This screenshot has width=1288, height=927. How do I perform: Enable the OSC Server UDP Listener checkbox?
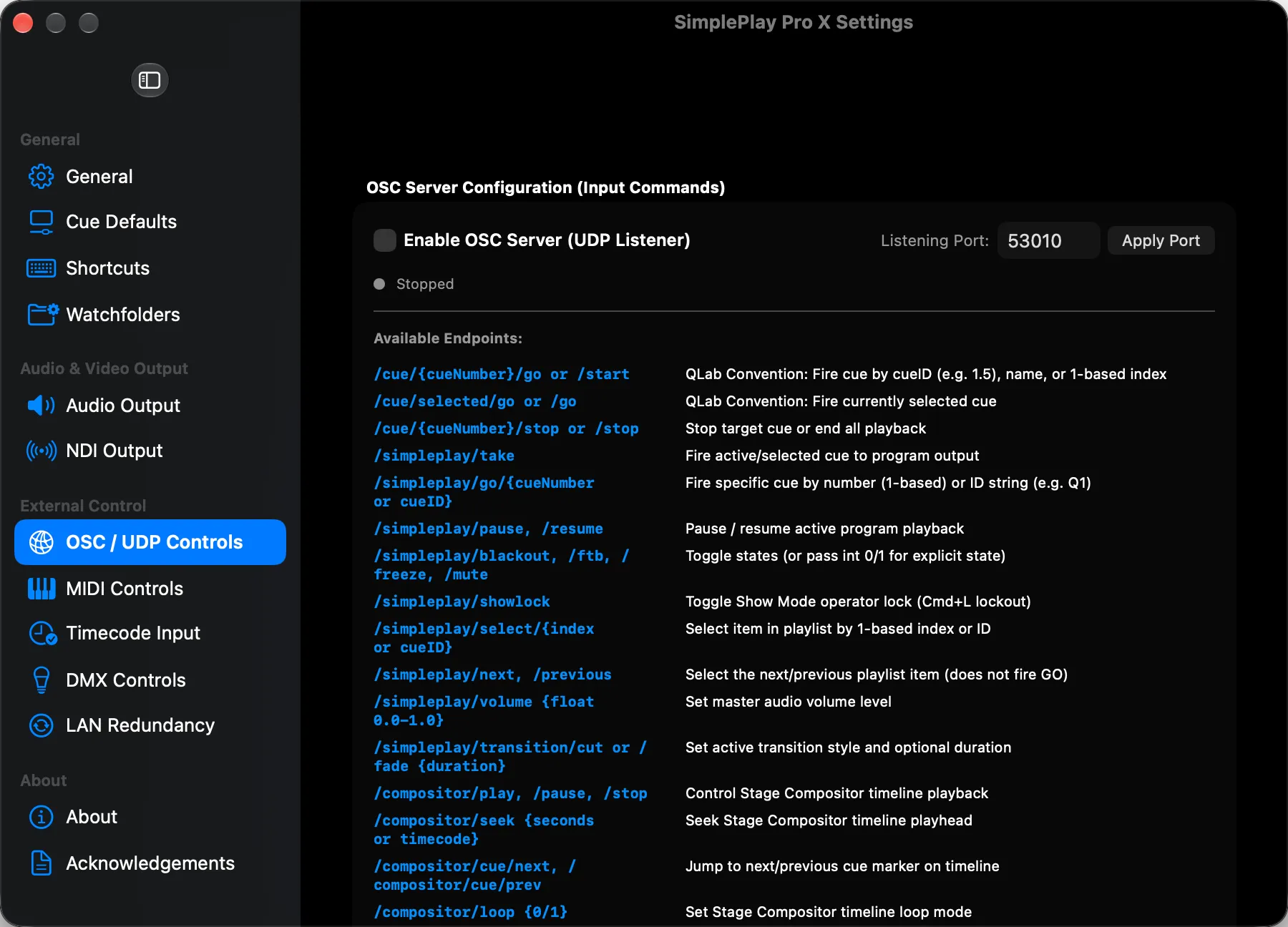point(385,240)
